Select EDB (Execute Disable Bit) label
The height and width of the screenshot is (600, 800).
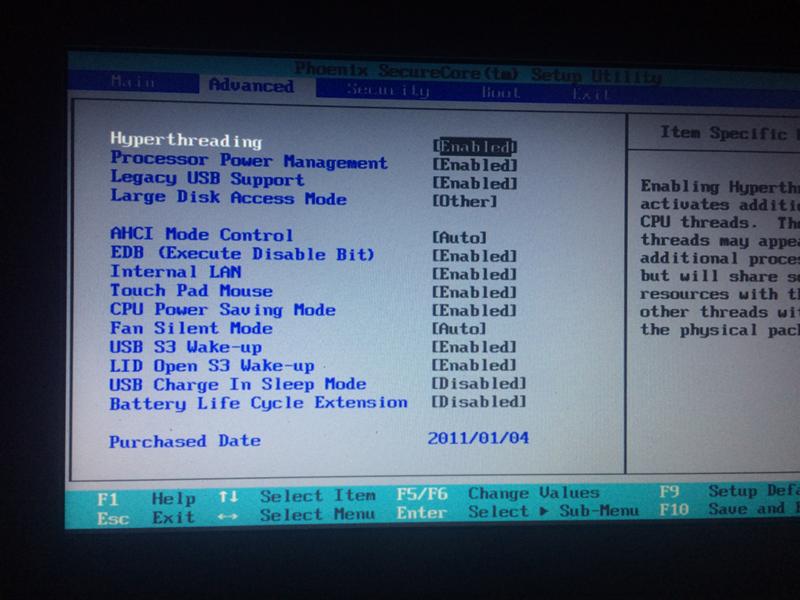(243, 254)
